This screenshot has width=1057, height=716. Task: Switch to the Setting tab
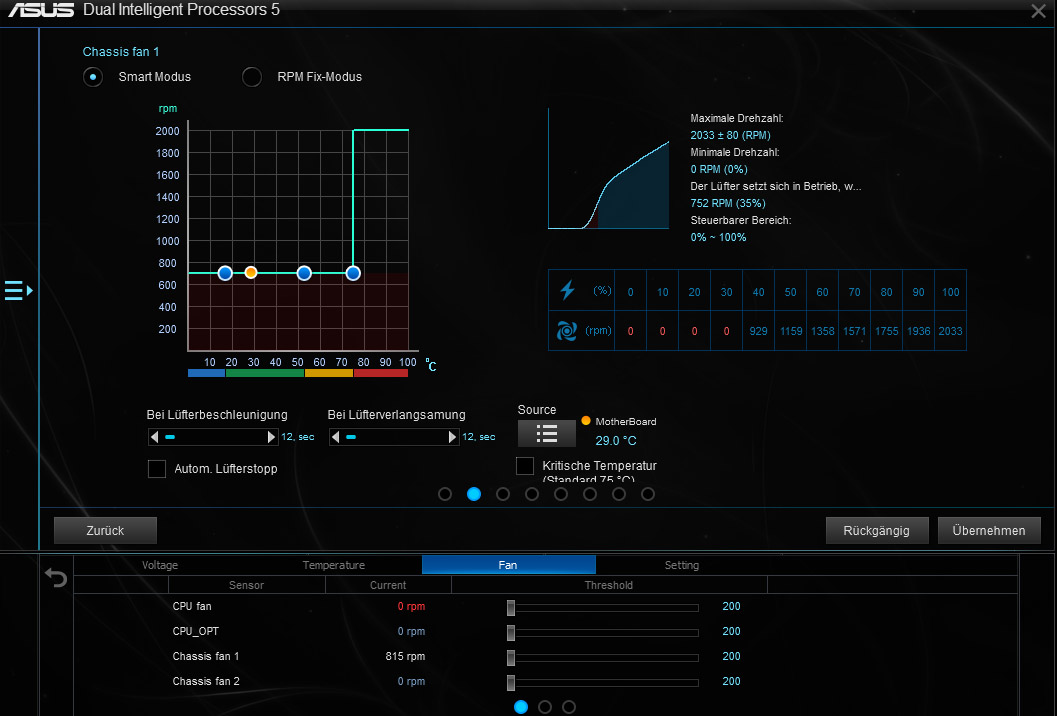tap(682, 565)
